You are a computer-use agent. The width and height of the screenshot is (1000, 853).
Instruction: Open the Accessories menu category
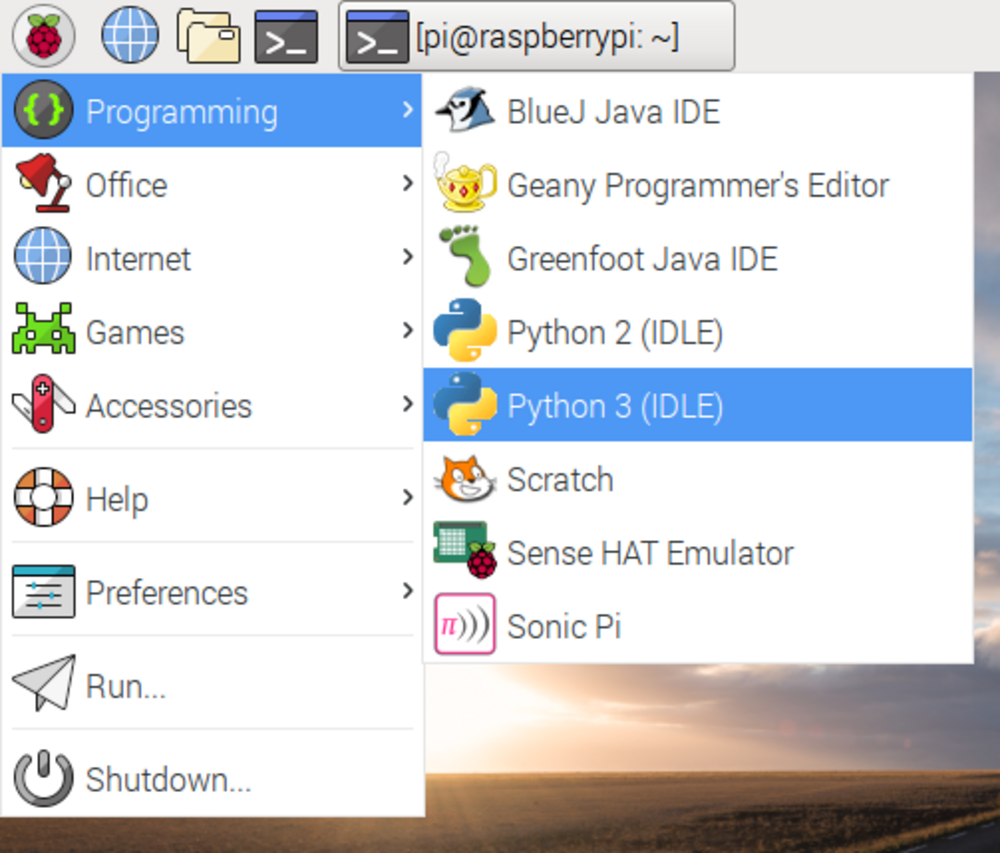coord(212,404)
